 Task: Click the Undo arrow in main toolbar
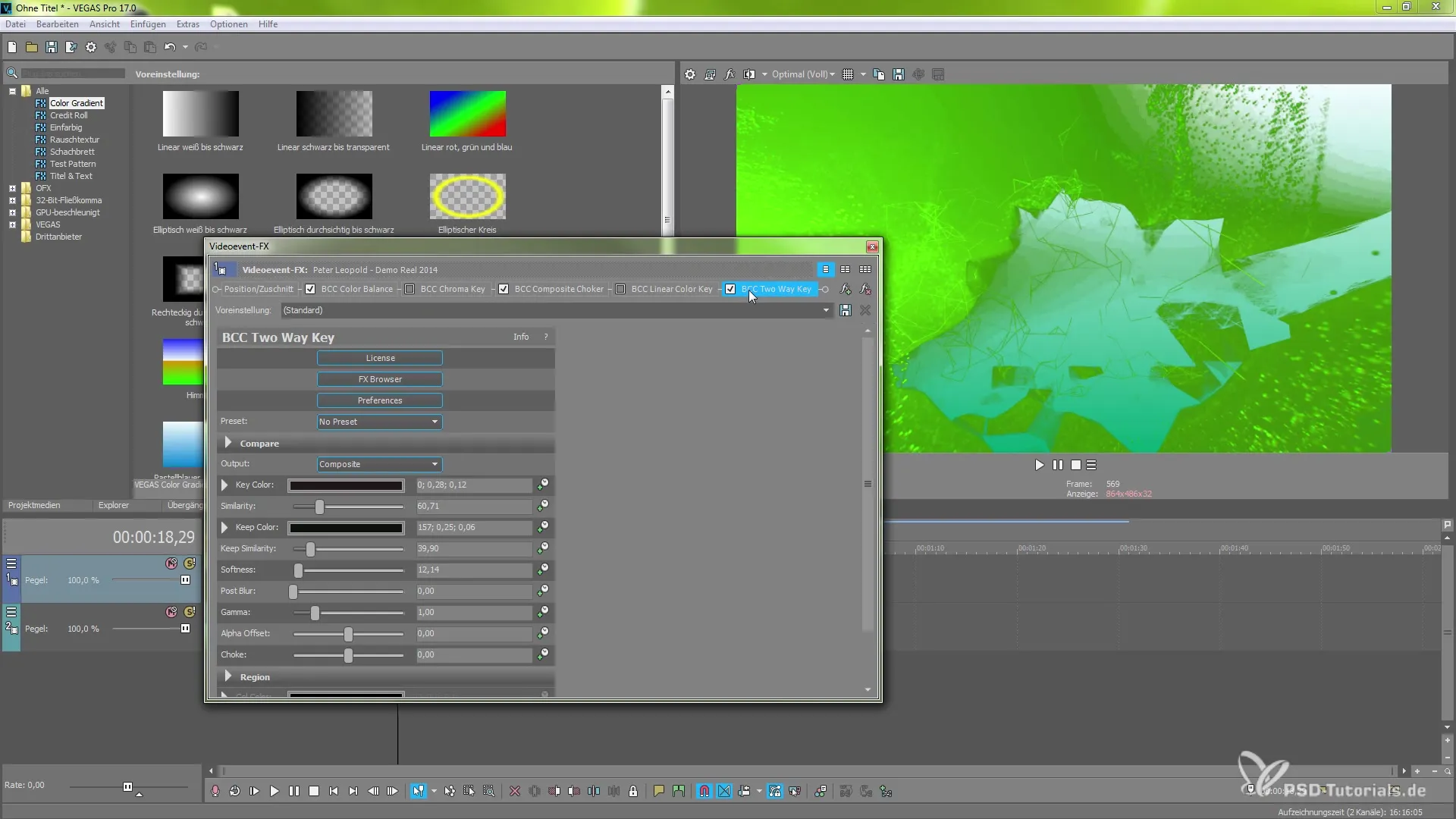(x=170, y=47)
